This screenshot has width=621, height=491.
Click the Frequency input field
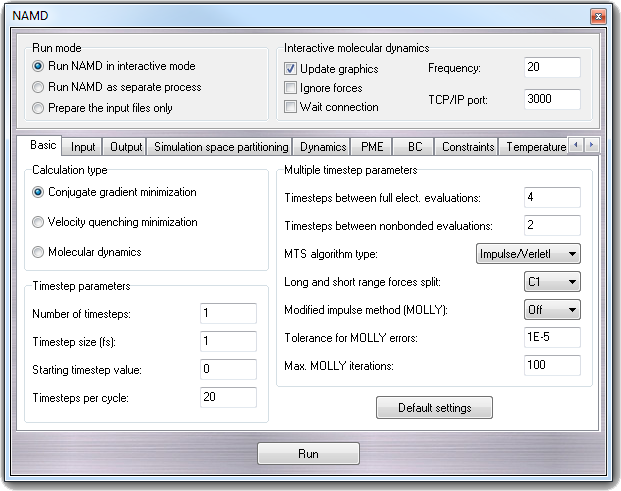(x=552, y=67)
